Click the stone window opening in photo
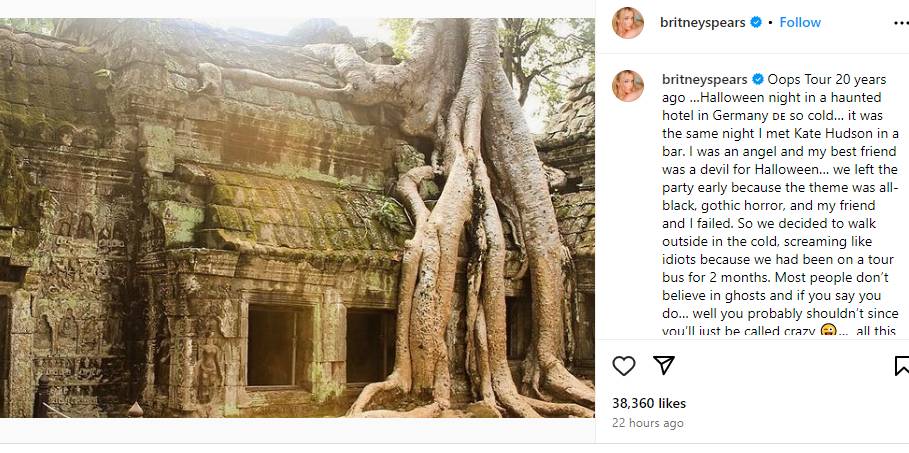 (x=271, y=345)
